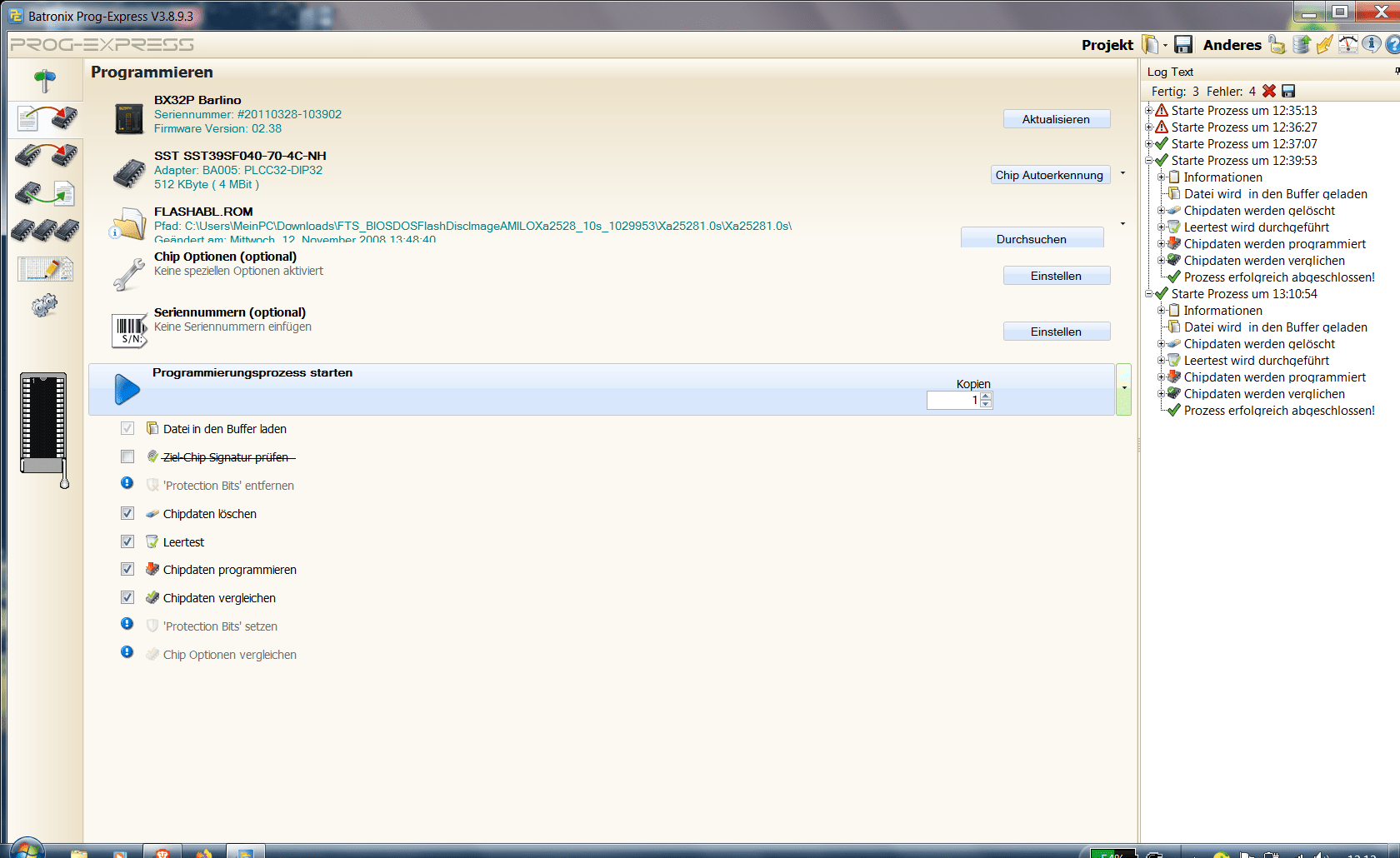
Task: Select last 'Prozess erfolgreich abgeschlossen!' log line
Action: (x=1279, y=411)
